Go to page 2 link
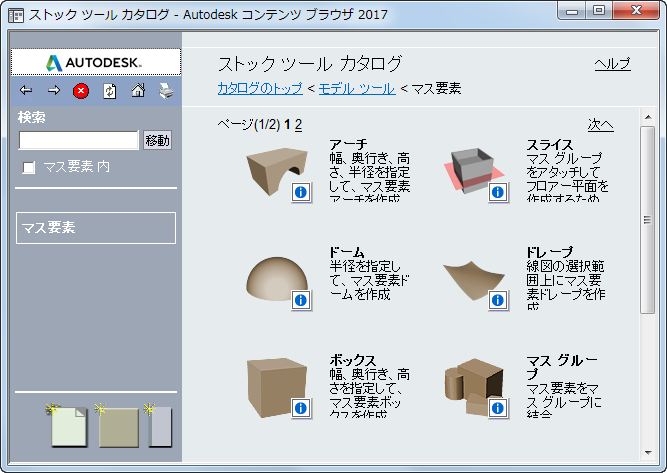Screen dimensions: 667x473 click(x=298, y=124)
